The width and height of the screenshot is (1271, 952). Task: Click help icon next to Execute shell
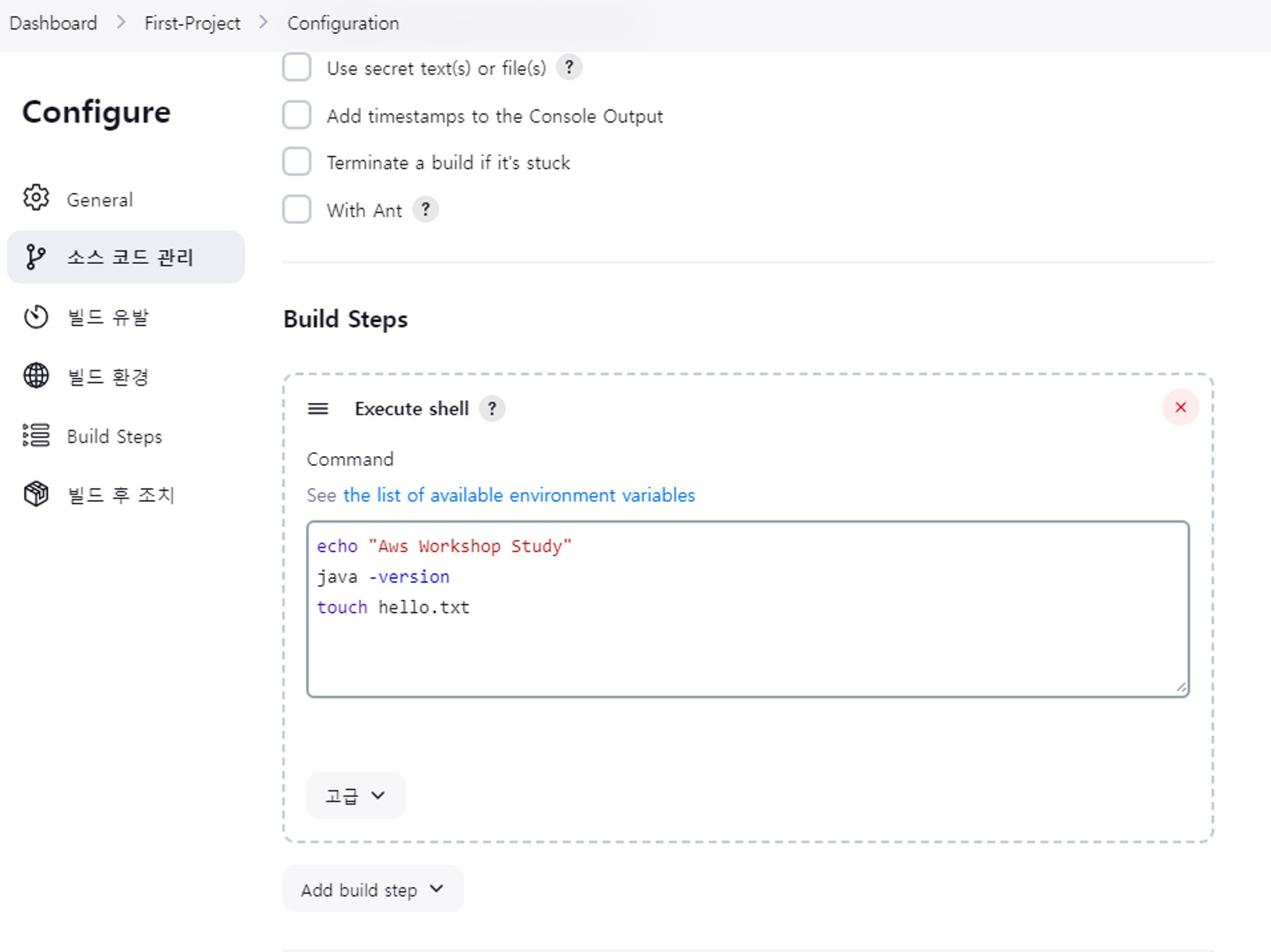[492, 409]
